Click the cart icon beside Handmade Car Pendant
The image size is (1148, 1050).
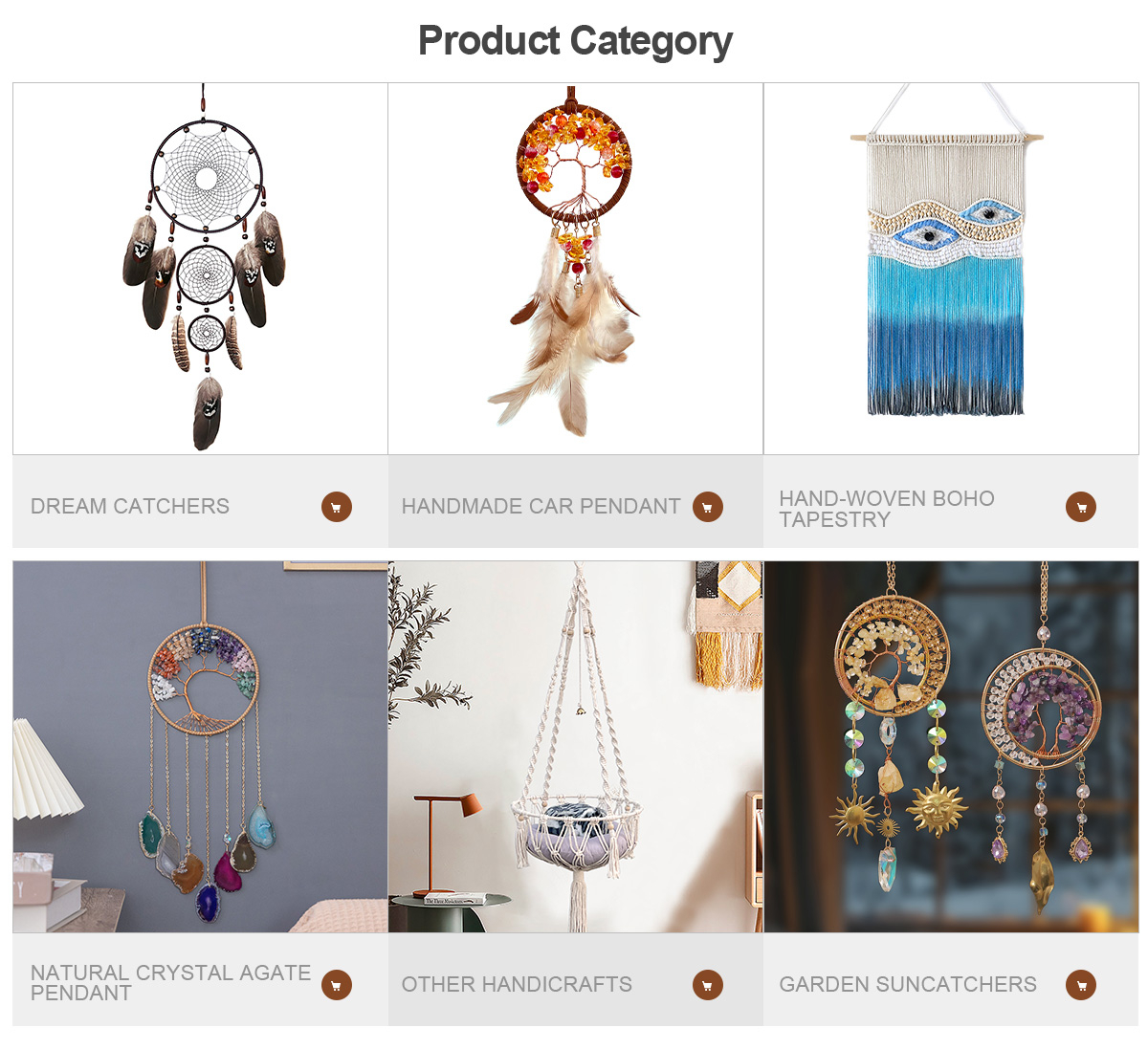(708, 507)
